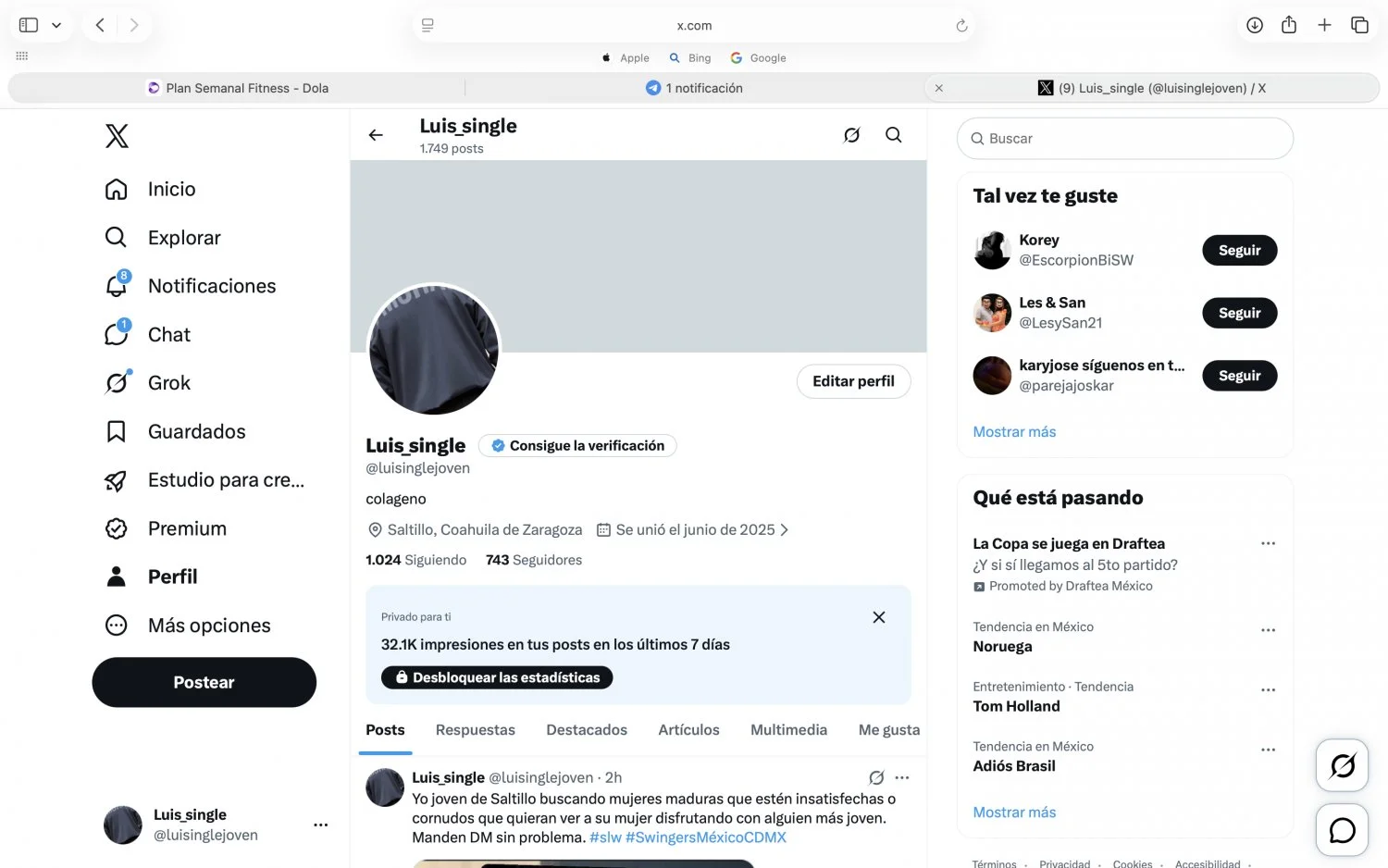Click the #SwingersMéxicoCDMX hashtag
The width and height of the screenshot is (1388, 868).
(706, 837)
